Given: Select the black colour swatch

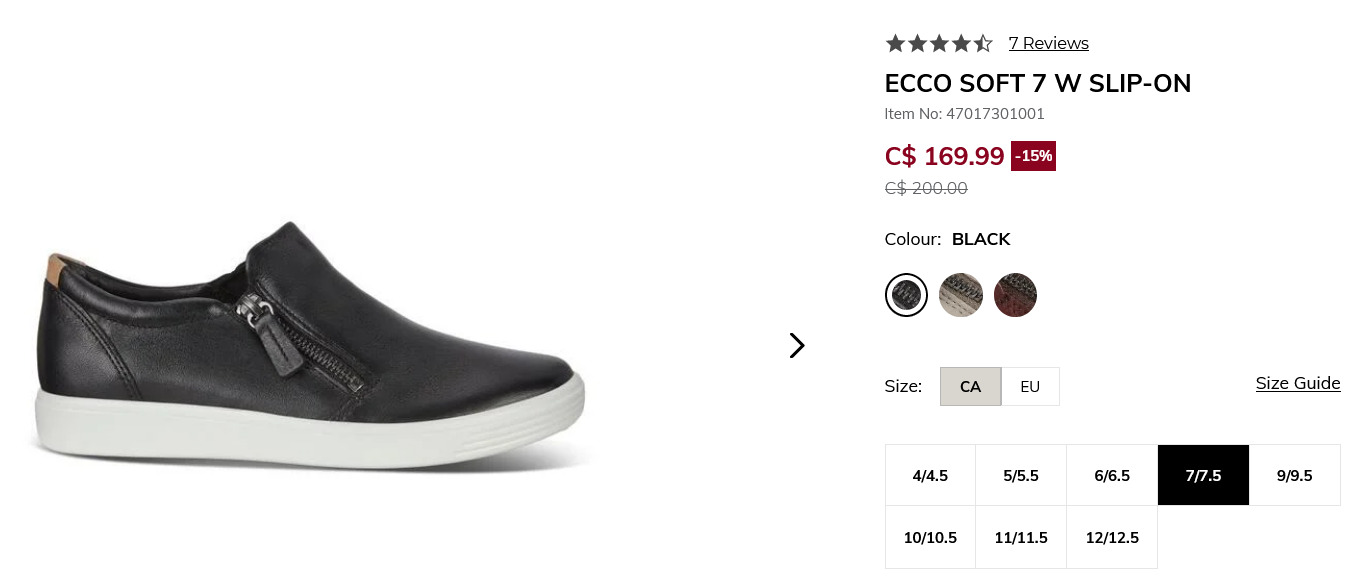Looking at the screenshot, I should point(906,295).
